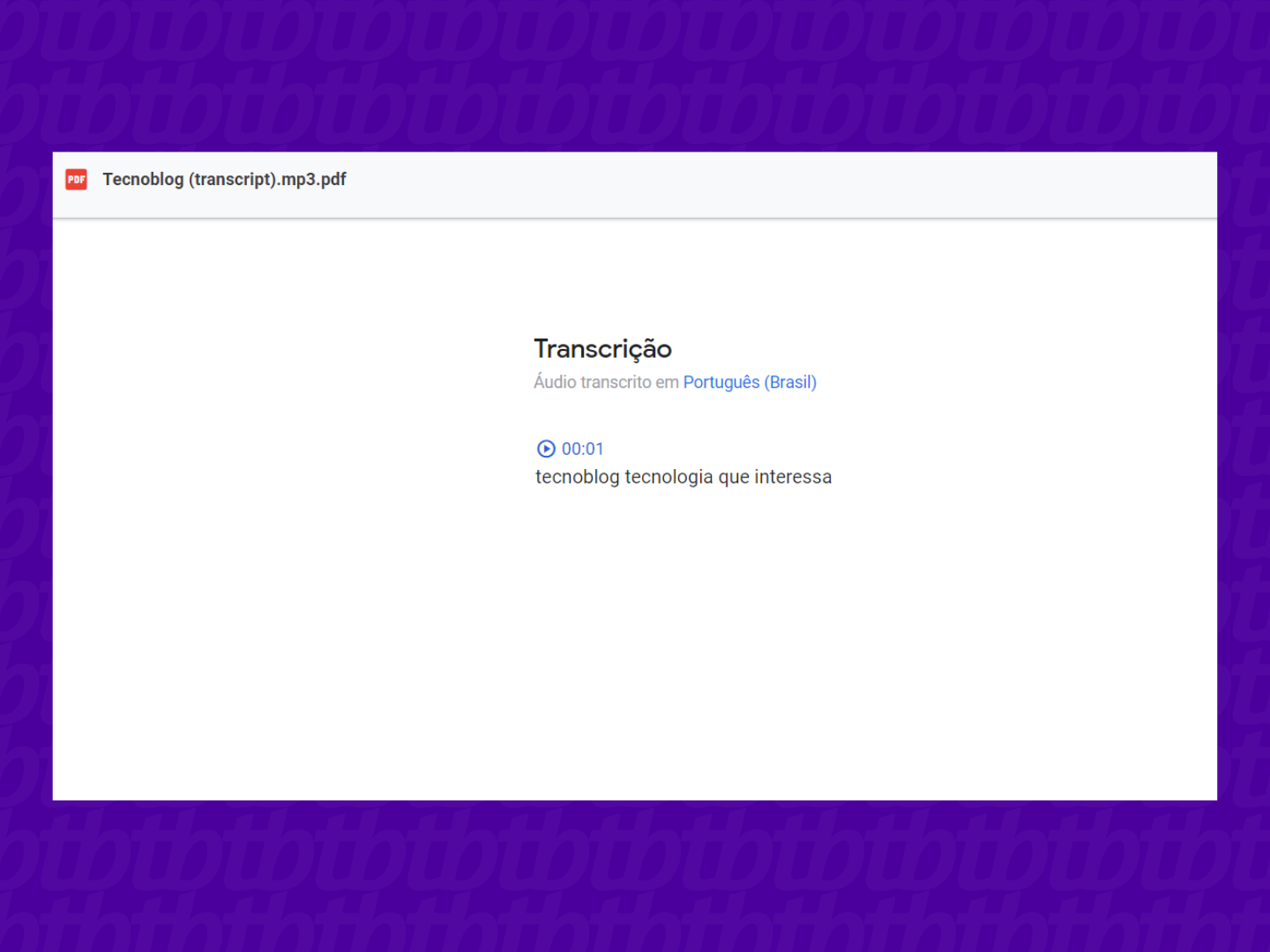The width and height of the screenshot is (1270, 952).
Task: Click the Transcrição heading
Action: pyautogui.click(x=603, y=349)
